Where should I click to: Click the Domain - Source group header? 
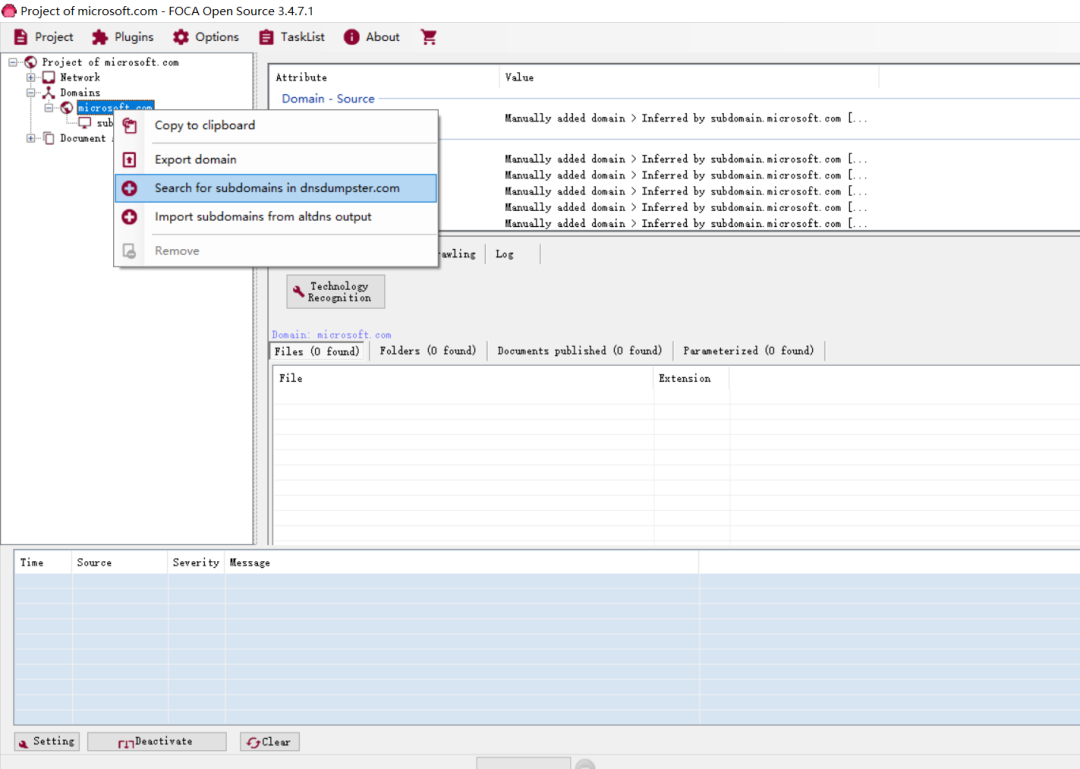pyautogui.click(x=328, y=99)
